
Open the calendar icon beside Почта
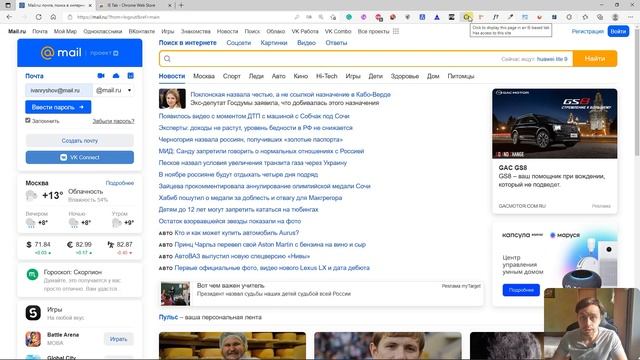131,76
